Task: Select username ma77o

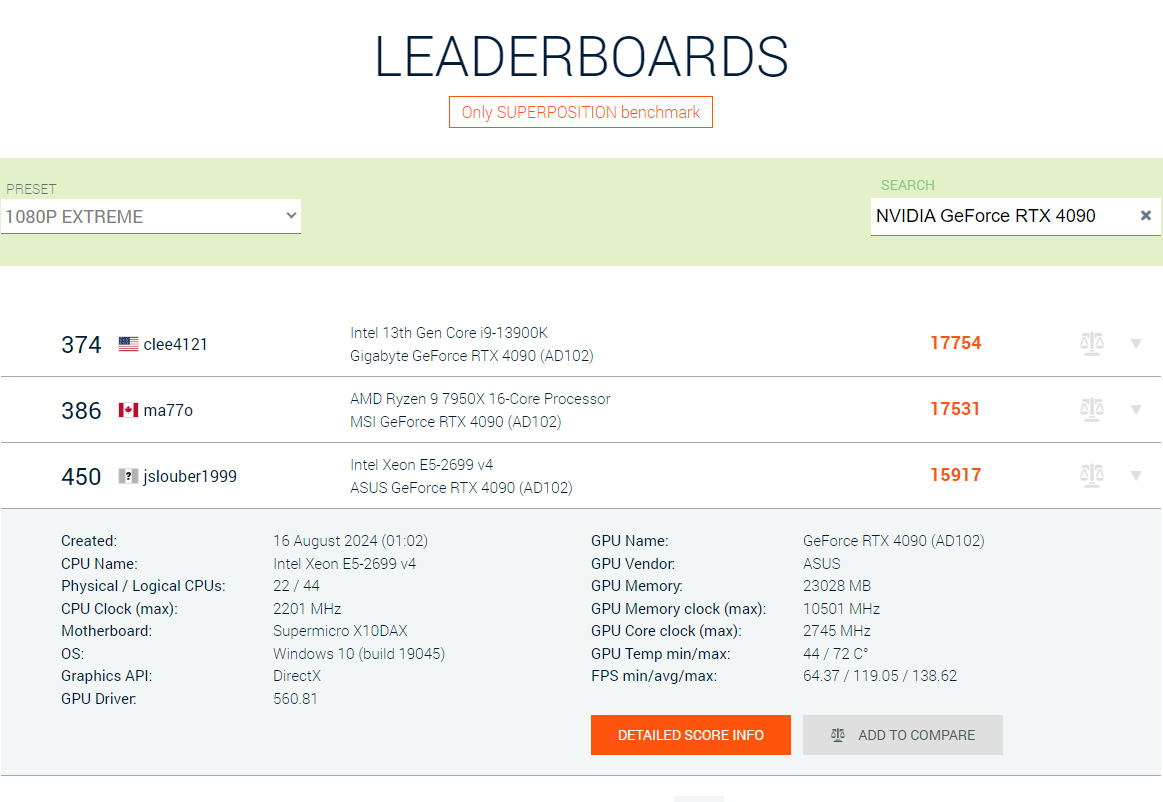Action: [x=168, y=410]
